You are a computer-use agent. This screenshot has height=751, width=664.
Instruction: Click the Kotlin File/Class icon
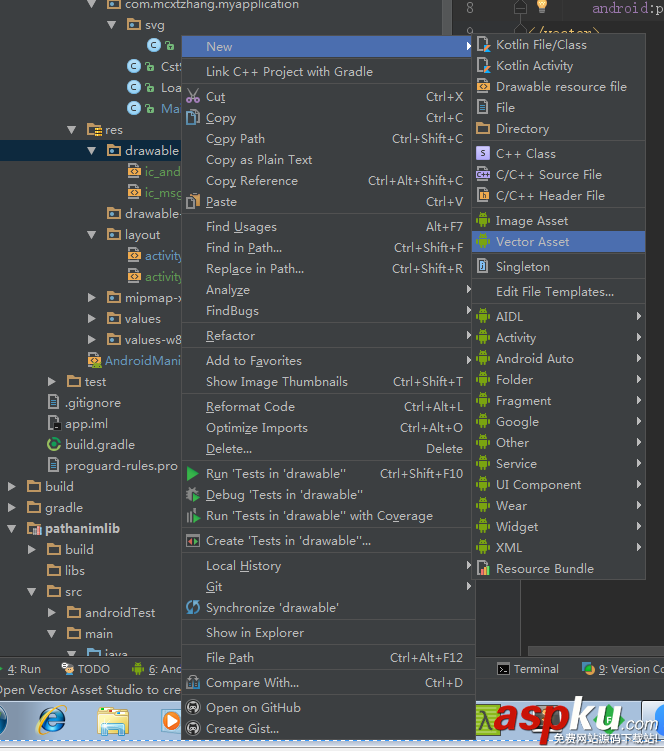pyautogui.click(x=484, y=45)
